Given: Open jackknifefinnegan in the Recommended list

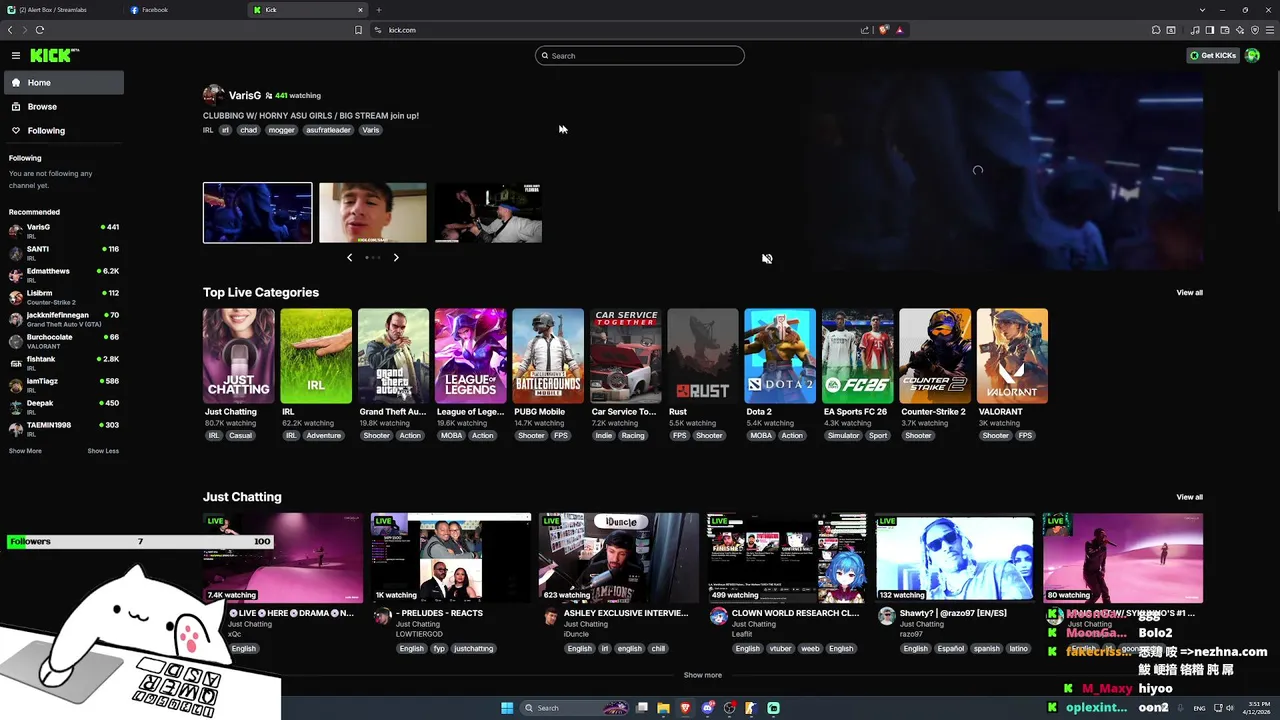Looking at the screenshot, I should click(64, 318).
